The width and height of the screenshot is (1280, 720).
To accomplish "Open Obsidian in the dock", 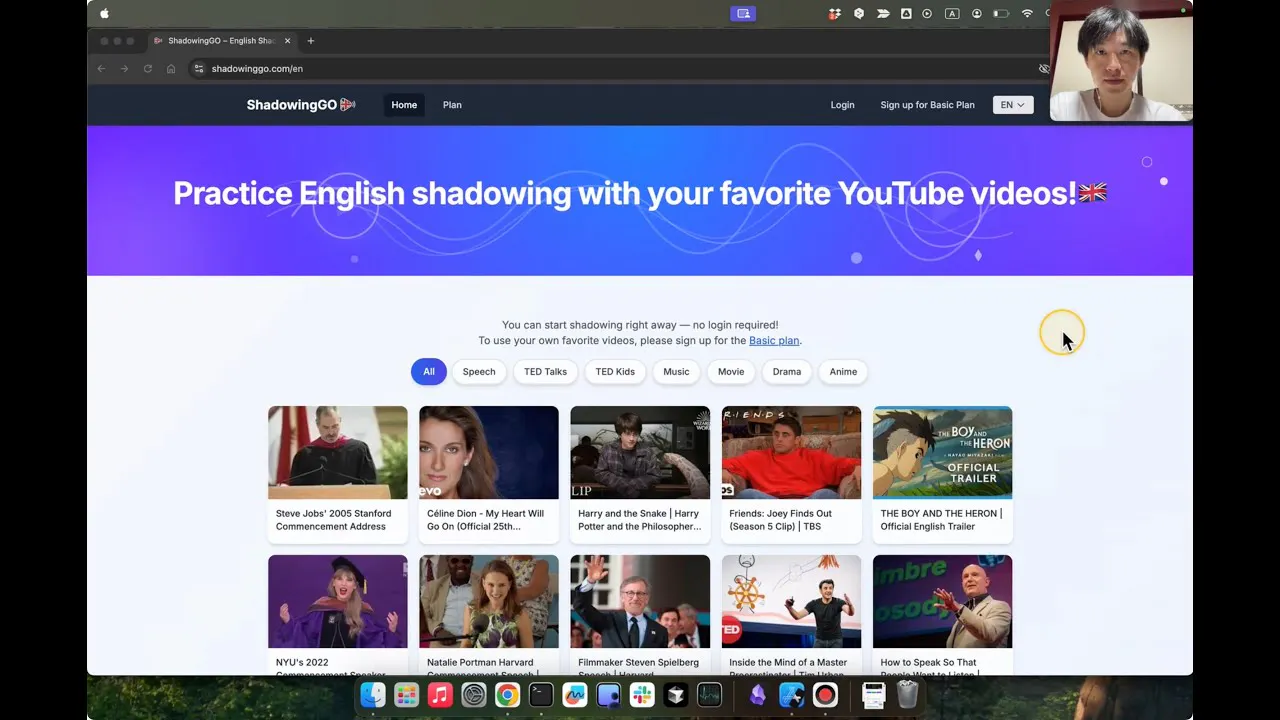I will 757,695.
